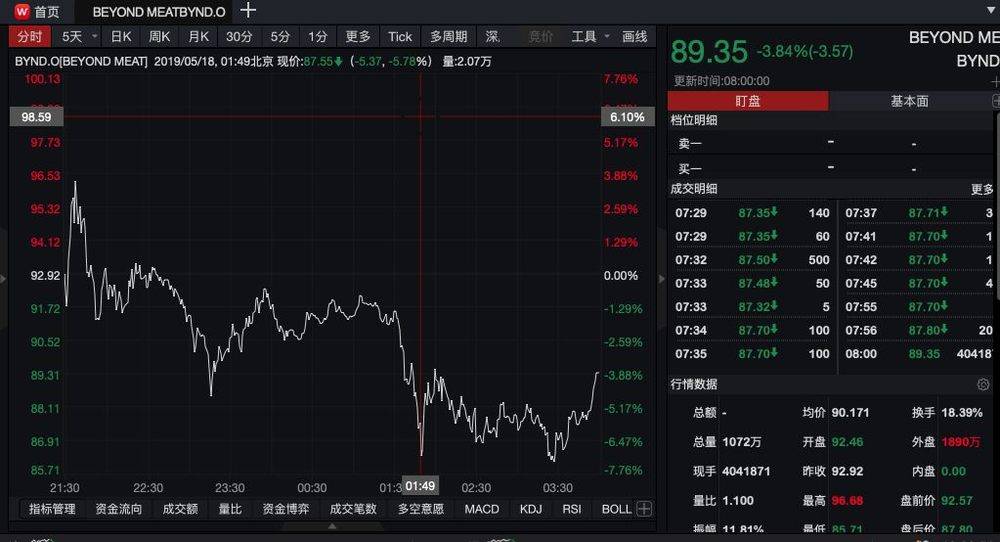Screen dimensions: 1000x542
Task: Expand left sidebar using edge arrow
Action: 3,279
